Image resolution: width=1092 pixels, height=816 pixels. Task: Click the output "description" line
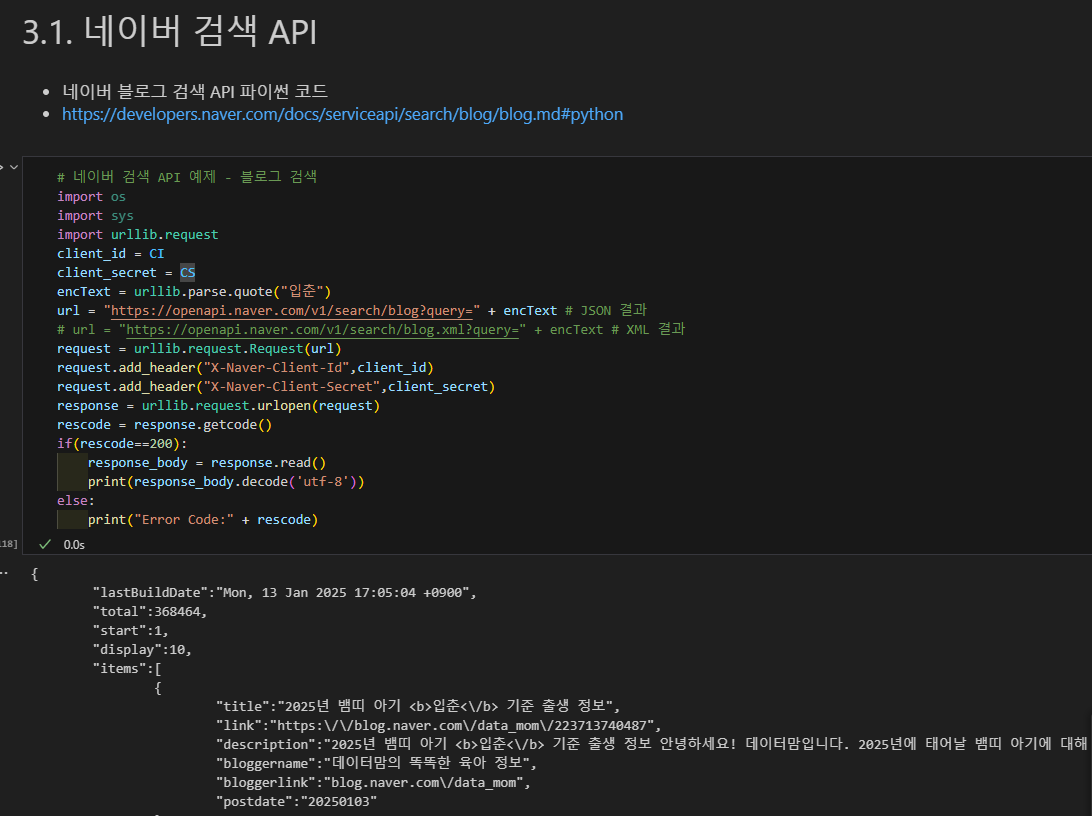coord(651,744)
